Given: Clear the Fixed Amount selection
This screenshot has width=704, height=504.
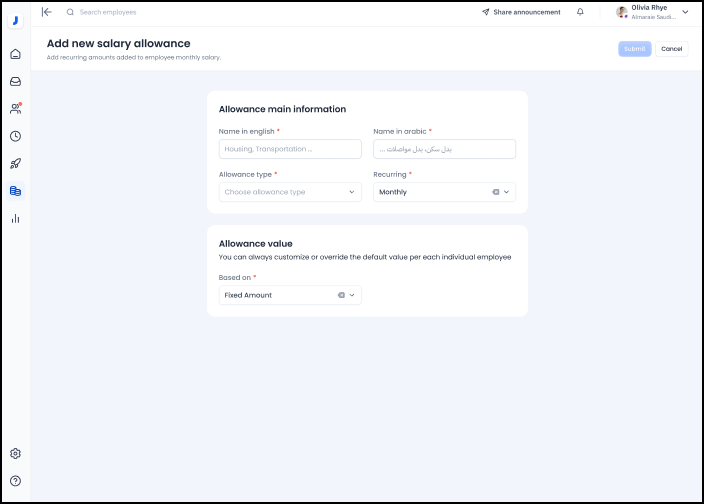Looking at the screenshot, I should point(340,295).
